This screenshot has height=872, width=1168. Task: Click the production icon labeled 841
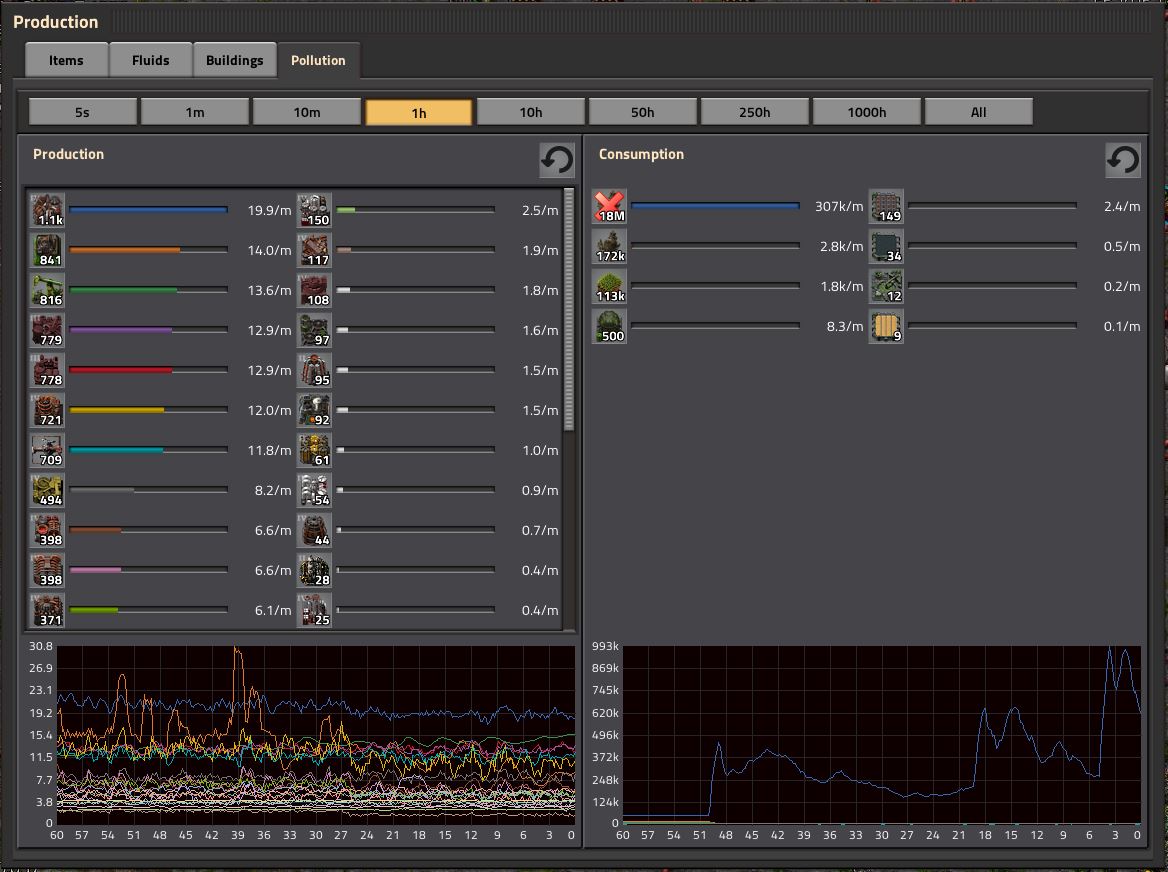click(x=47, y=250)
